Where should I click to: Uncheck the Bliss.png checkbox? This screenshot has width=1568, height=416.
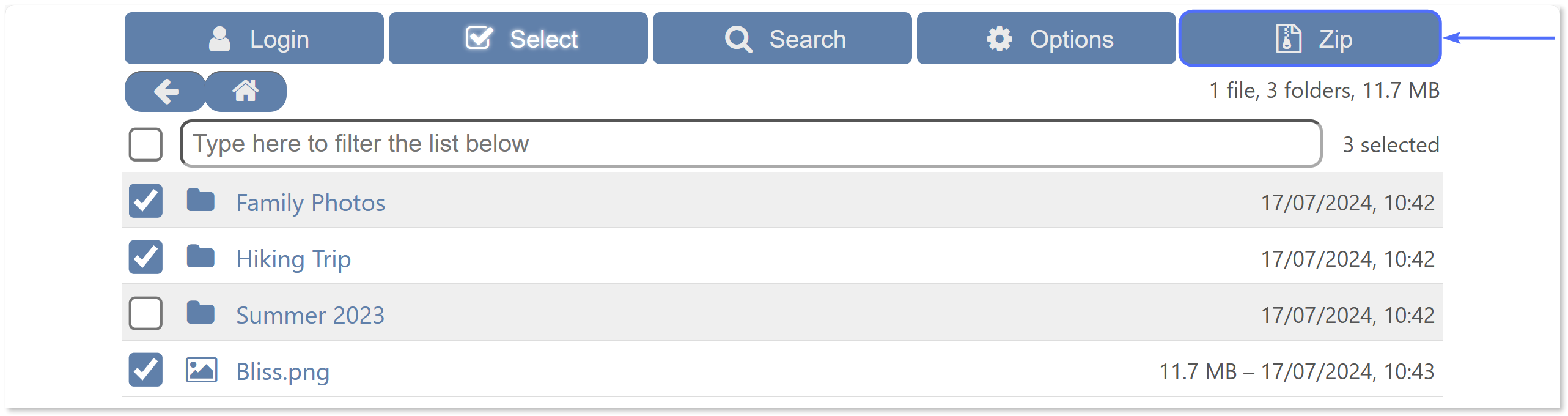click(x=145, y=370)
